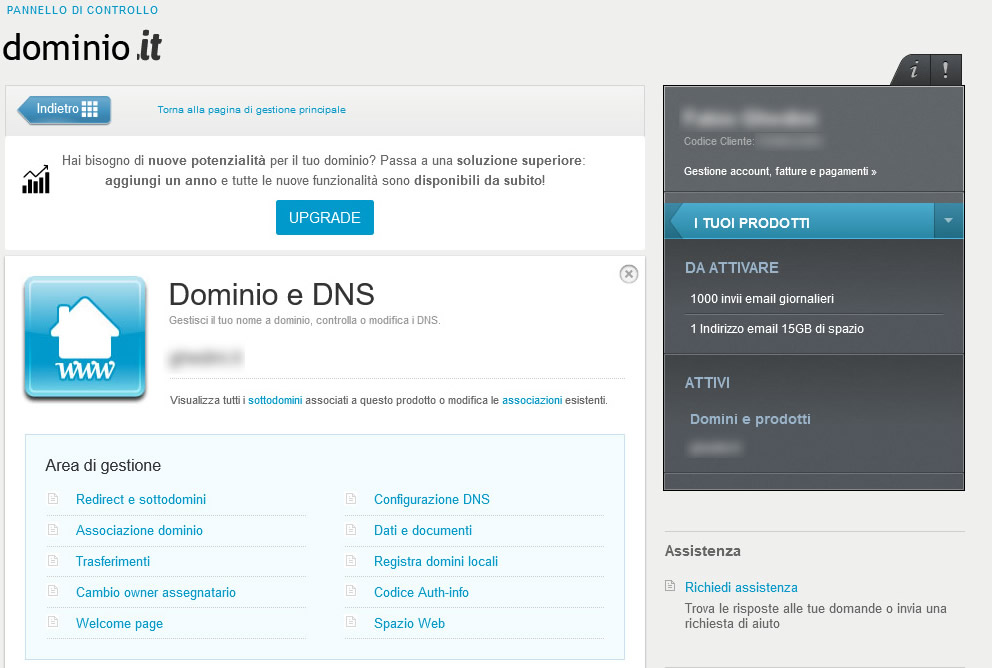Open Configurazione DNS
This screenshot has height=668, width=992.
[431, 499]
